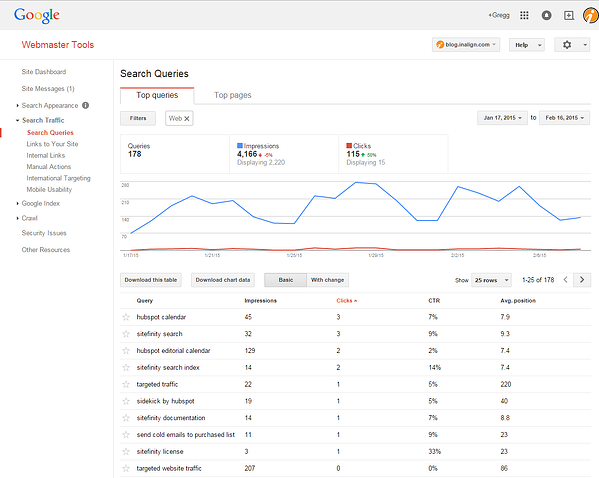
Task: Switch to the Top pages tab
Action: (x=233, y=95)
